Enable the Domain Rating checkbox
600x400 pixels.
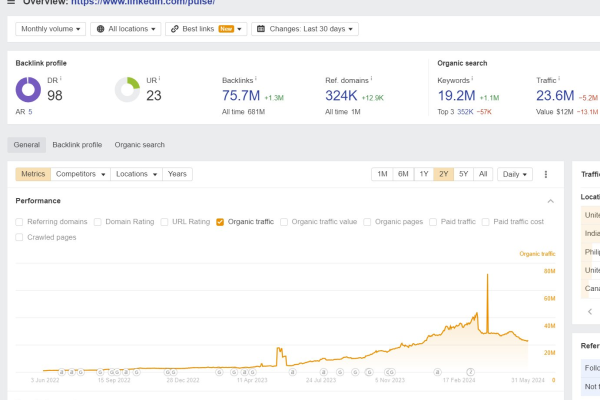tap(98, 222)
